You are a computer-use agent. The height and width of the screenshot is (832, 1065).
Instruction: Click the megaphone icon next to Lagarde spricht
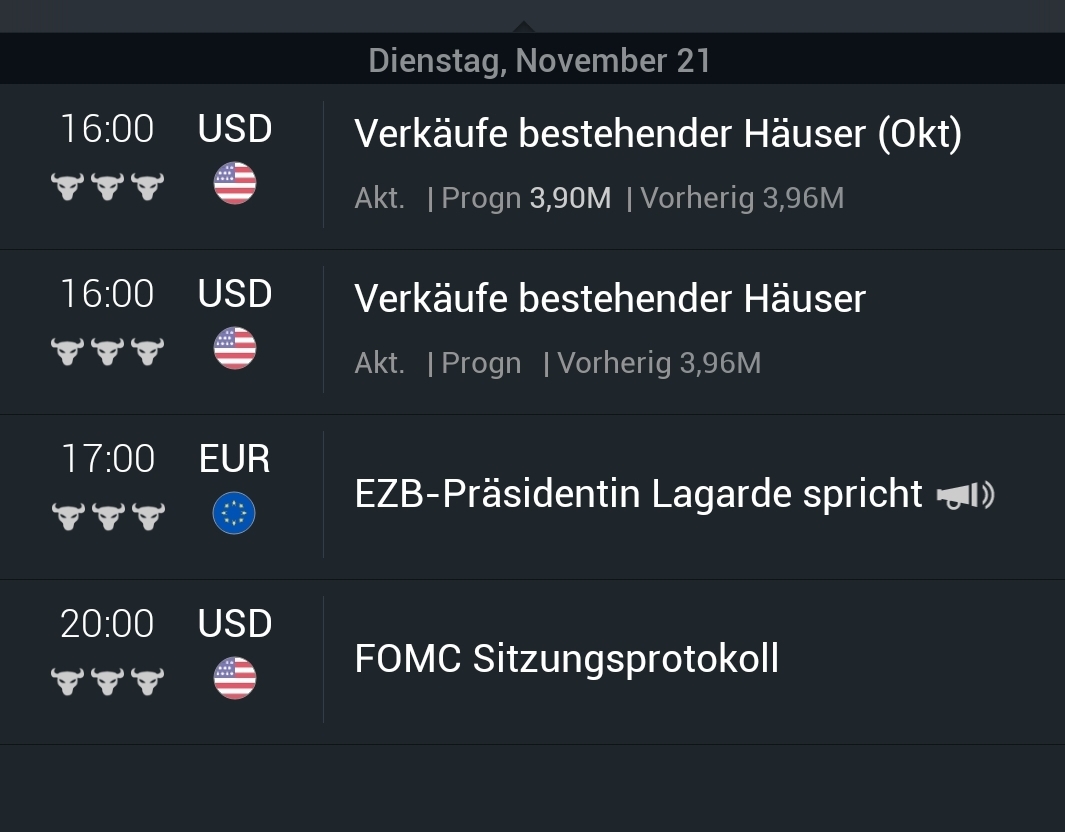click(965, 494)
